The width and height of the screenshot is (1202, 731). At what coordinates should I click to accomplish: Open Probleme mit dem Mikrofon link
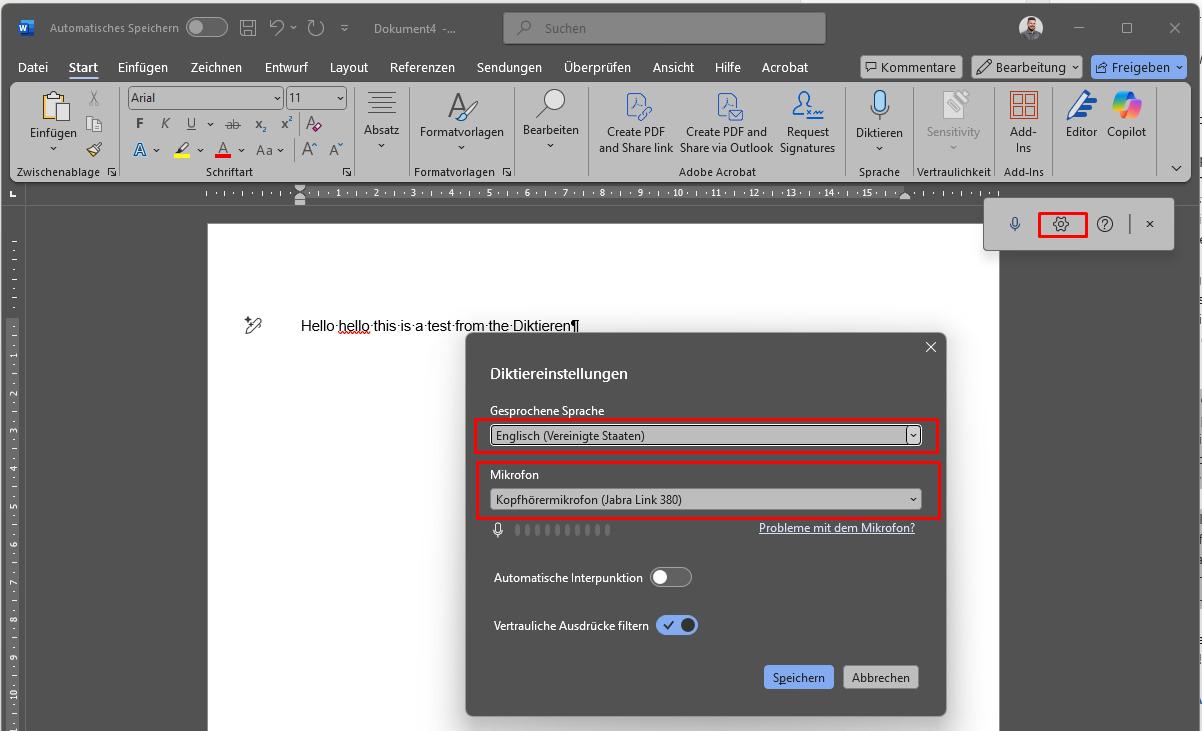click(837, 528)
